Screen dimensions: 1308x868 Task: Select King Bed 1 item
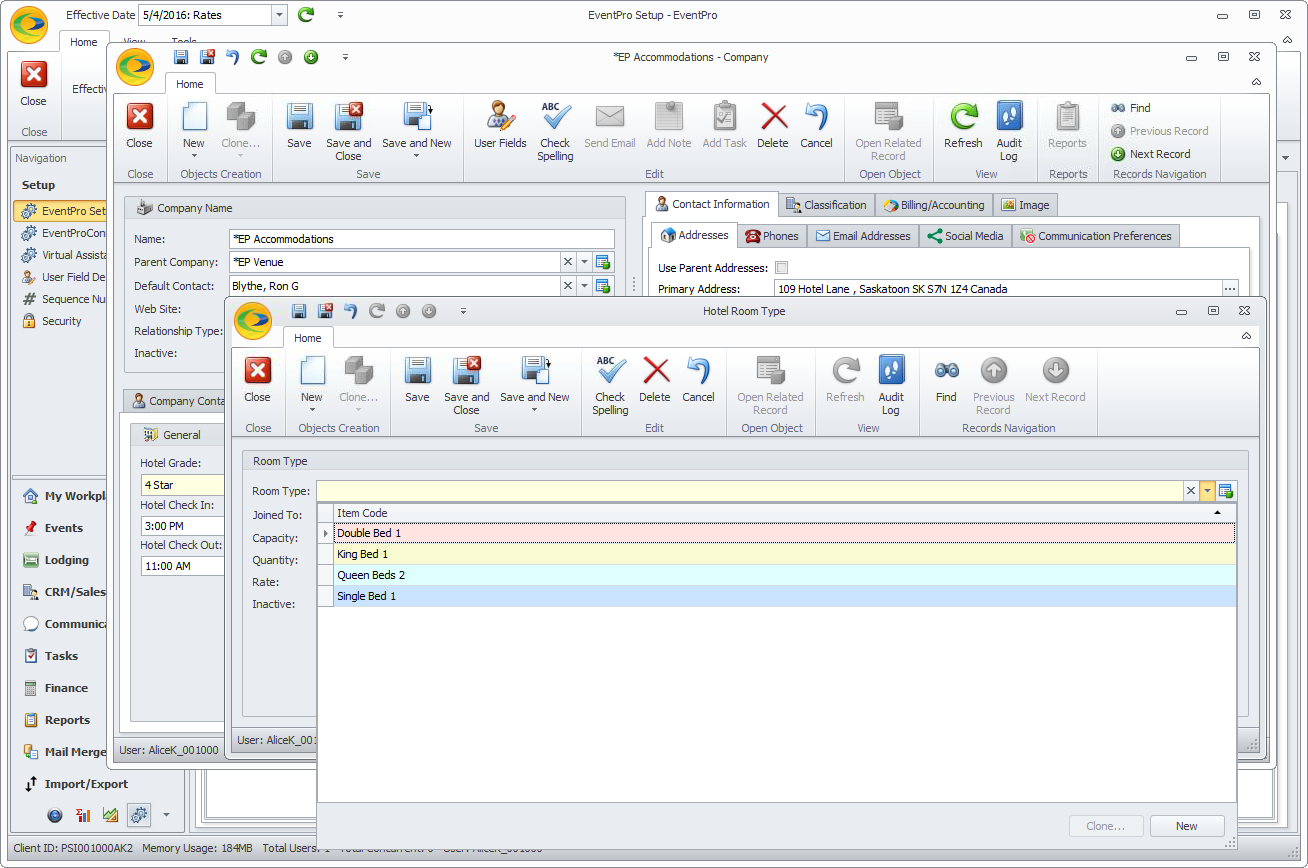[x=784, y=554]
